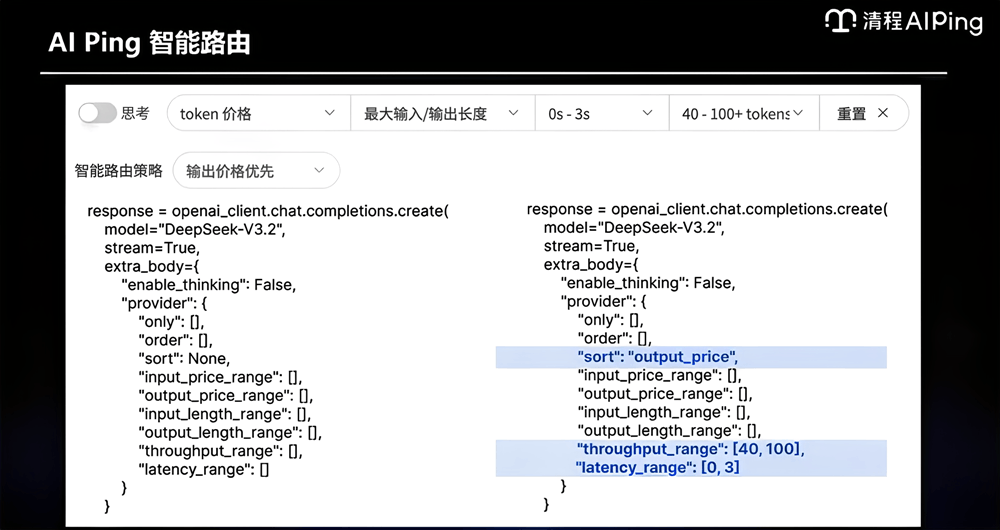Image resolution: width=1000 pixels, height=530 pixels.
Task: Click "input_price_range": [] in the left code
Action: point(220,378)
